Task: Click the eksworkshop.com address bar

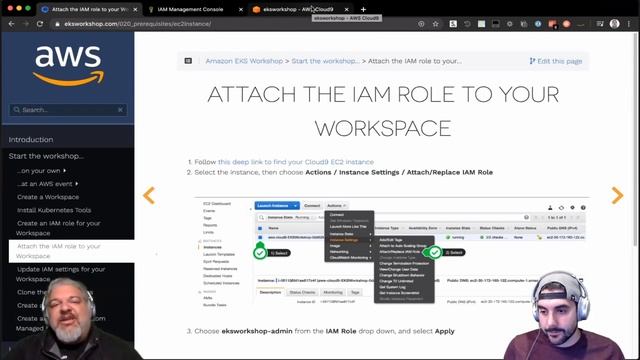Action: [233, 24]
